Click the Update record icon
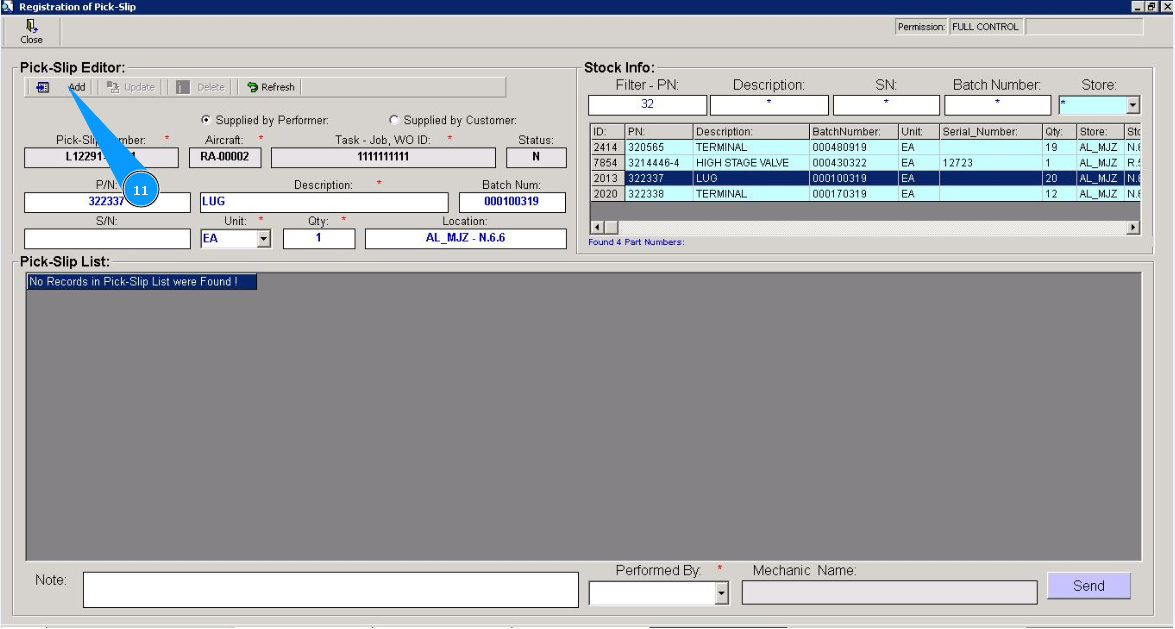 click(x=113, y=87)
